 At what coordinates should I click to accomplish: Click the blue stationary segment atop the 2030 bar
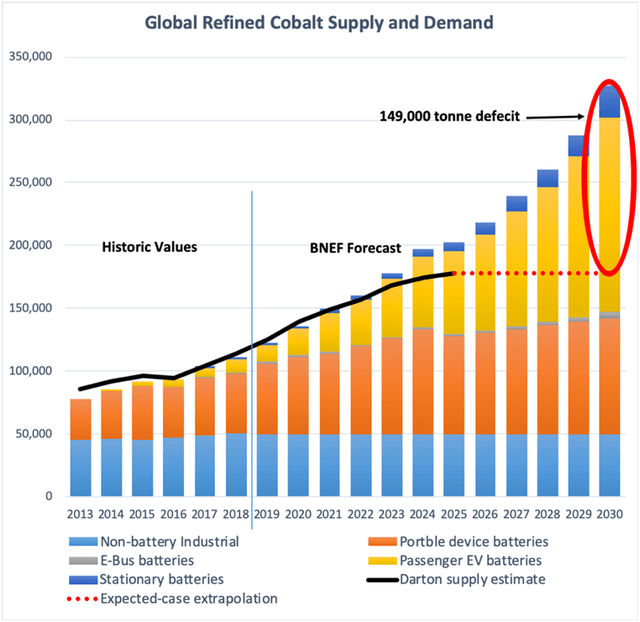click(x=610, y=102)
